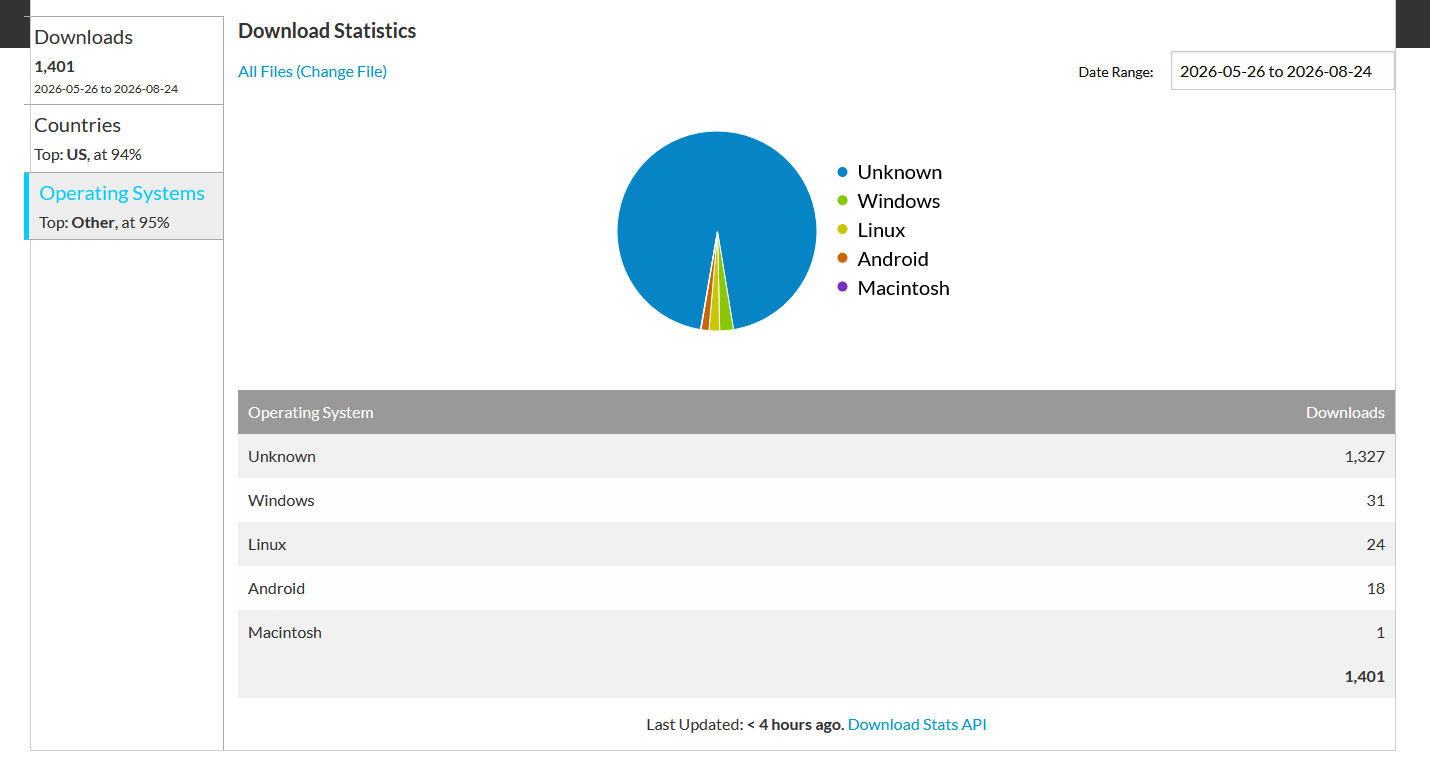The height and width of the screenshot is (760, 1430).
Task: Select the Unknown row in the table
Action: click(x=816, y=456)
